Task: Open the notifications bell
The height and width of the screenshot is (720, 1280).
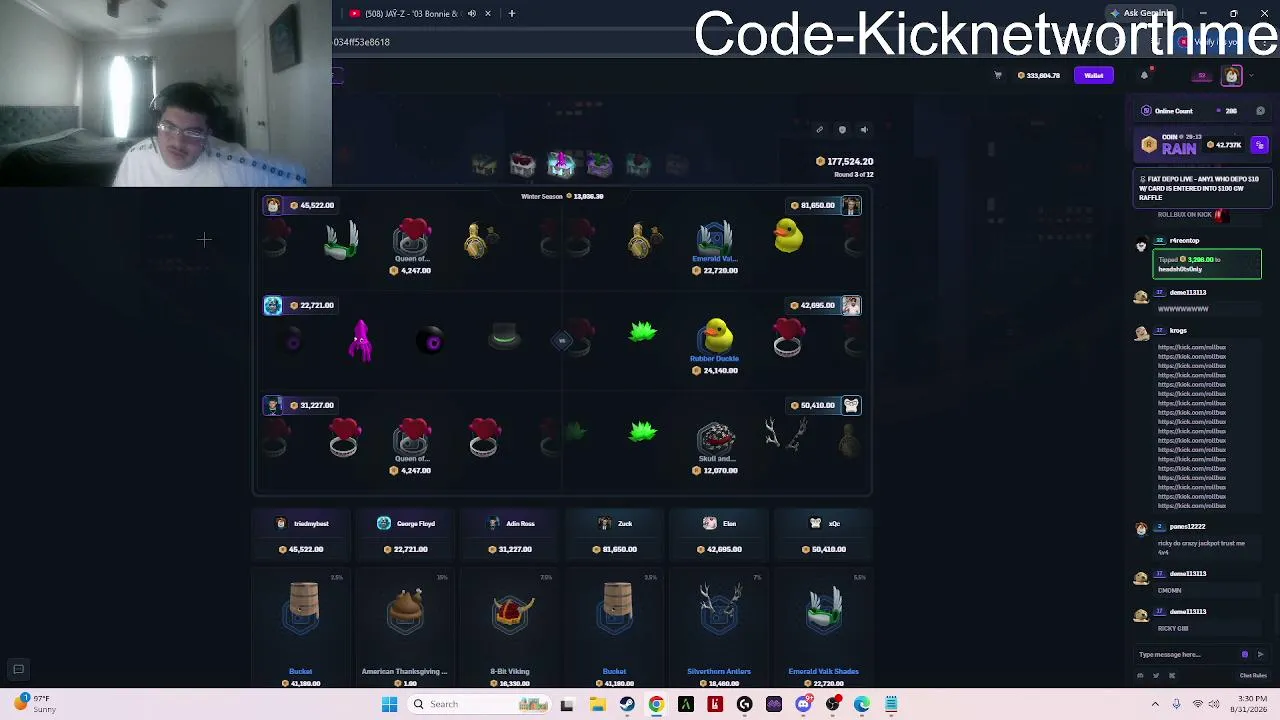Action: point(1144,75)
